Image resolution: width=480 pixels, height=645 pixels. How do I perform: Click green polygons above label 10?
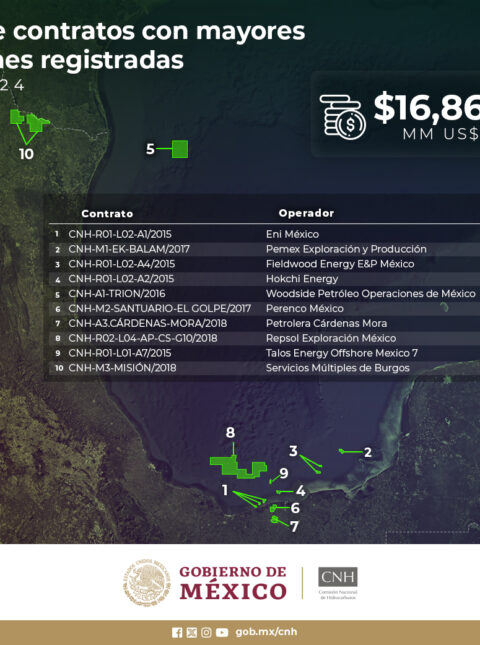[30, 120]
